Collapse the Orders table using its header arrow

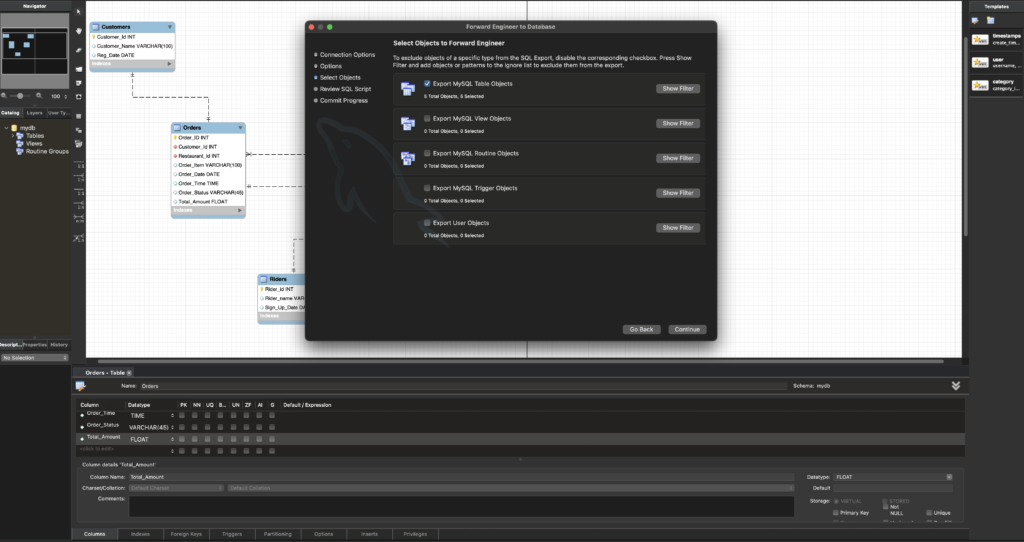240,128
